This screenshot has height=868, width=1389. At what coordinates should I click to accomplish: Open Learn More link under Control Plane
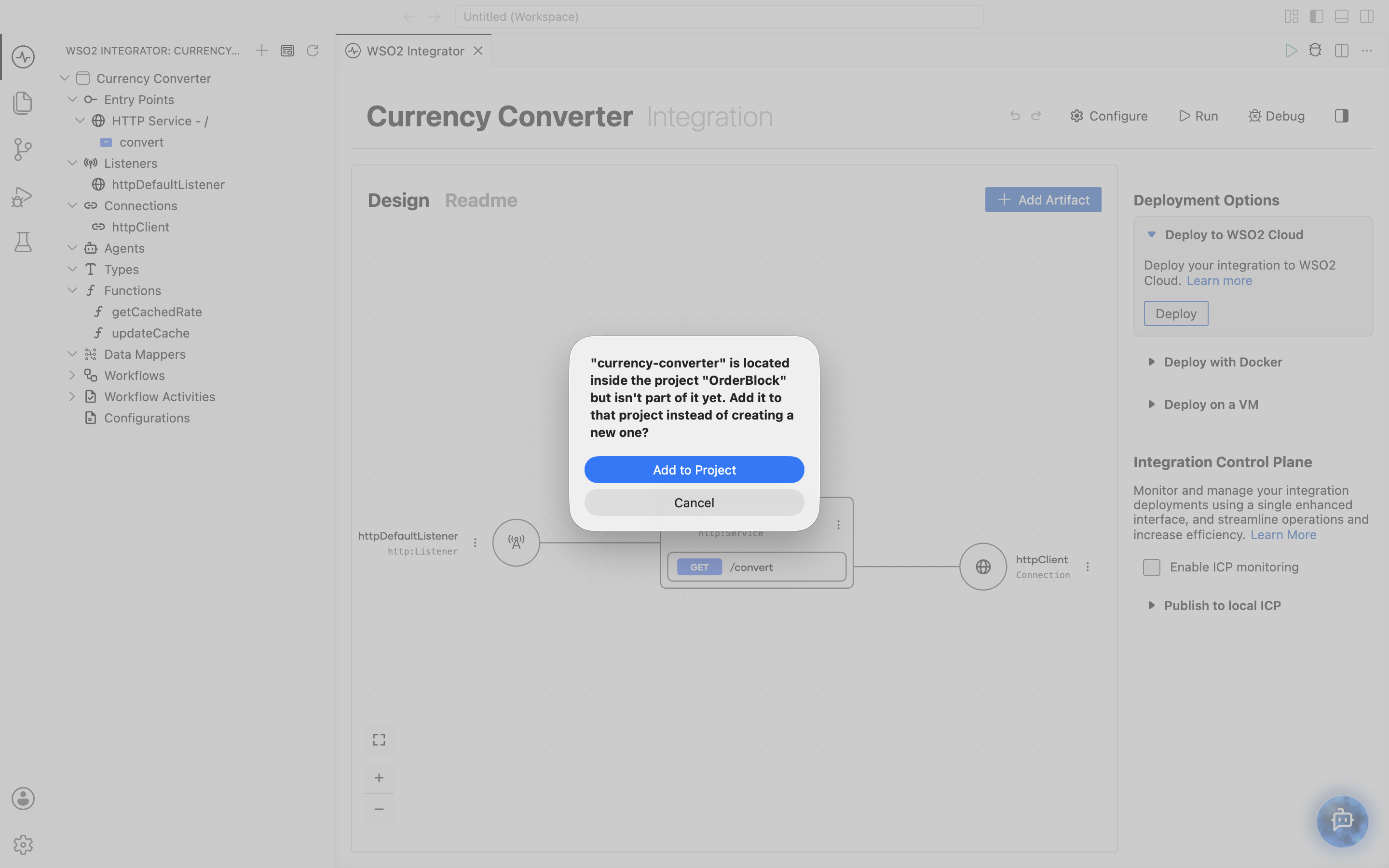[x=1283, y=534]
